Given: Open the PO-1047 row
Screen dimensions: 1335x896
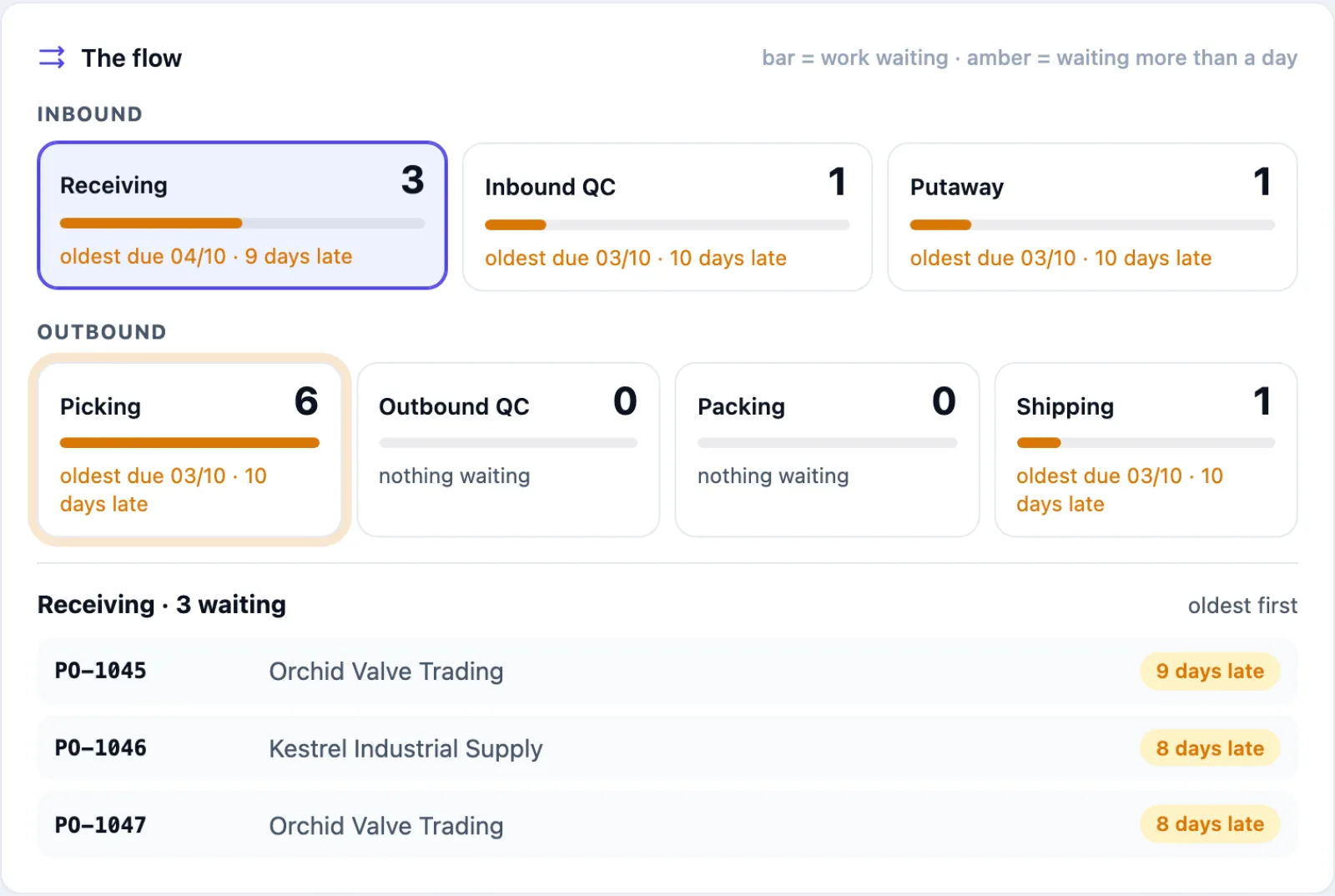Looking at the screenshot, I should point(667,825).
